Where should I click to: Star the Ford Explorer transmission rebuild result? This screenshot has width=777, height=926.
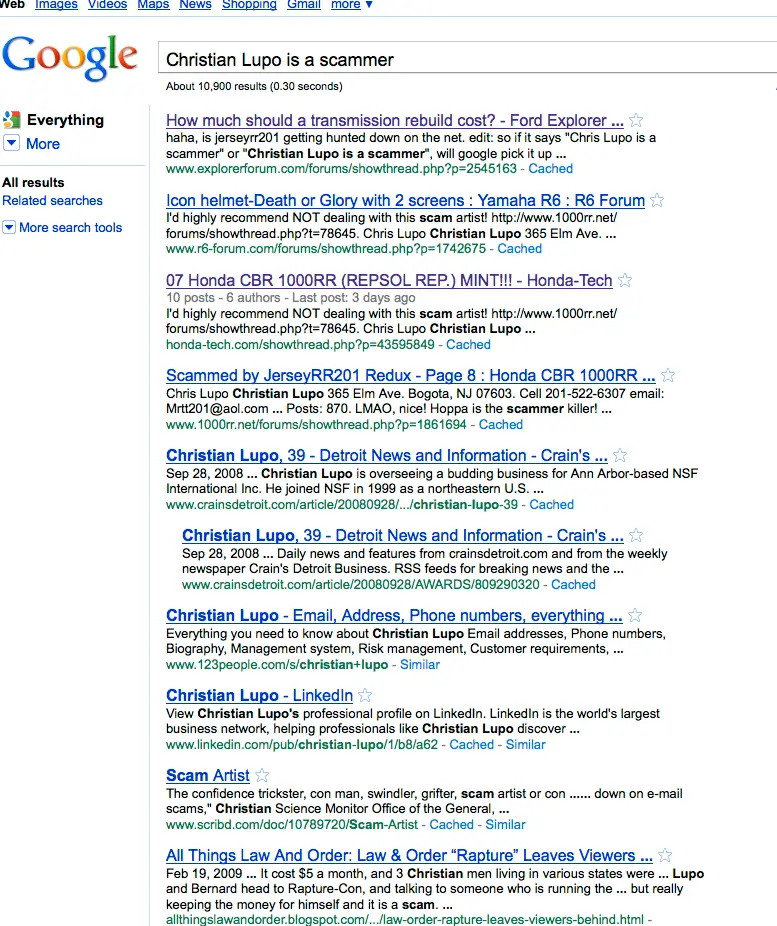[x=636, y=120]
